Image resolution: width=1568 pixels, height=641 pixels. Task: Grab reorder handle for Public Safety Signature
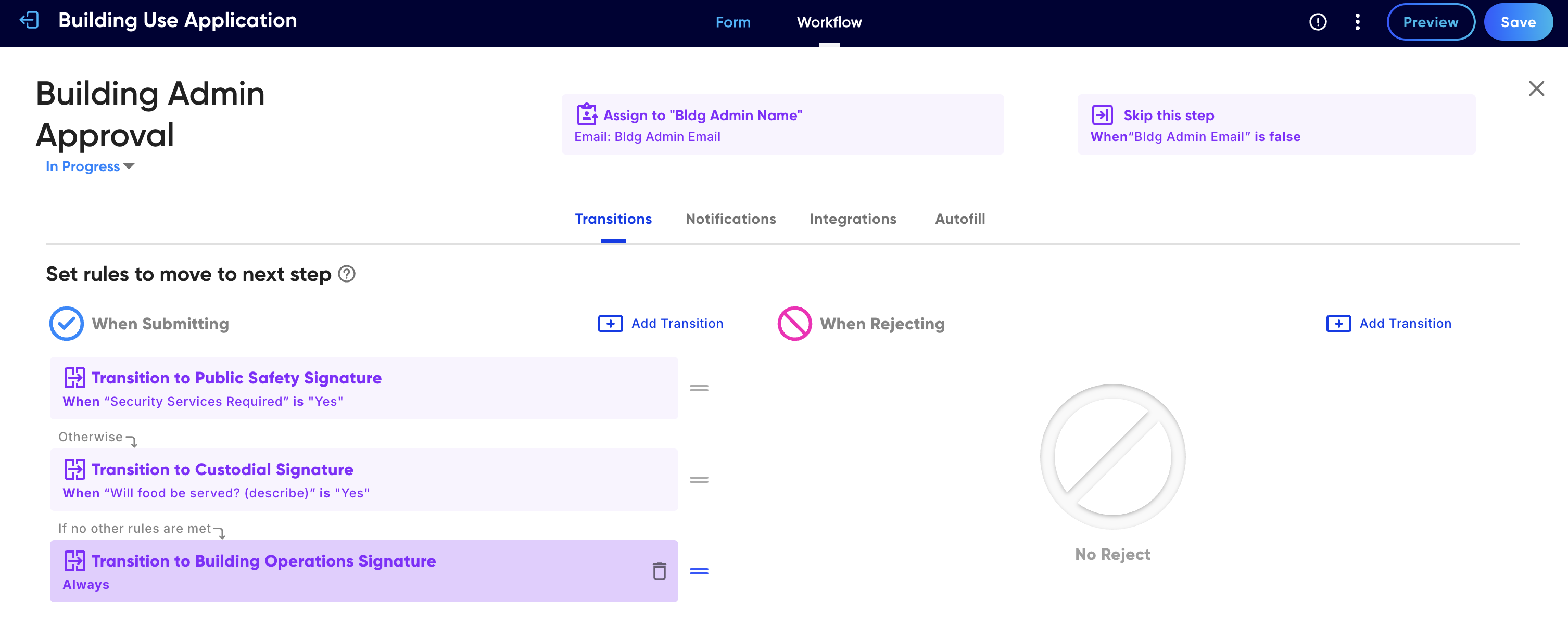click(699, 388)
